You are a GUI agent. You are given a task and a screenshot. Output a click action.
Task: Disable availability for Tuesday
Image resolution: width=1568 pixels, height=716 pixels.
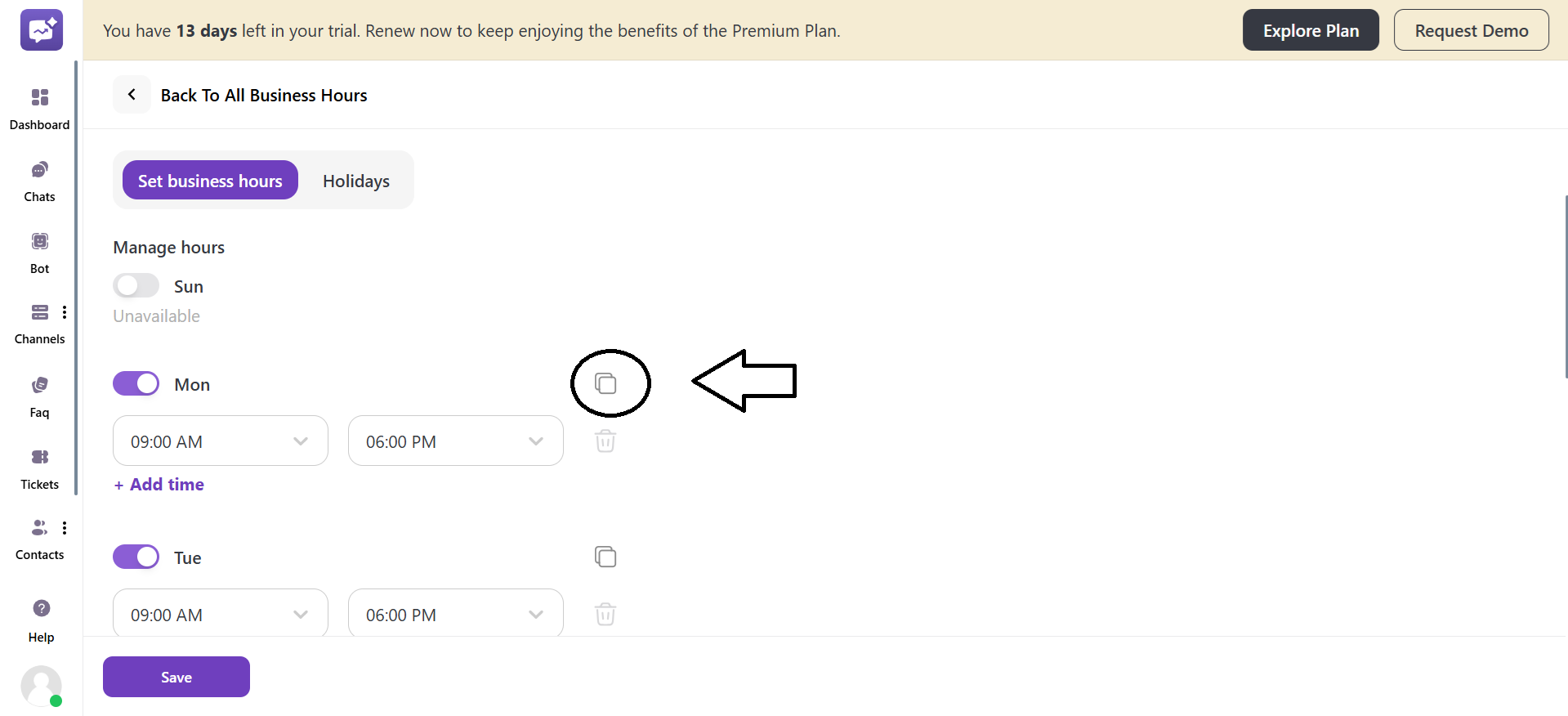coord(136,556)
